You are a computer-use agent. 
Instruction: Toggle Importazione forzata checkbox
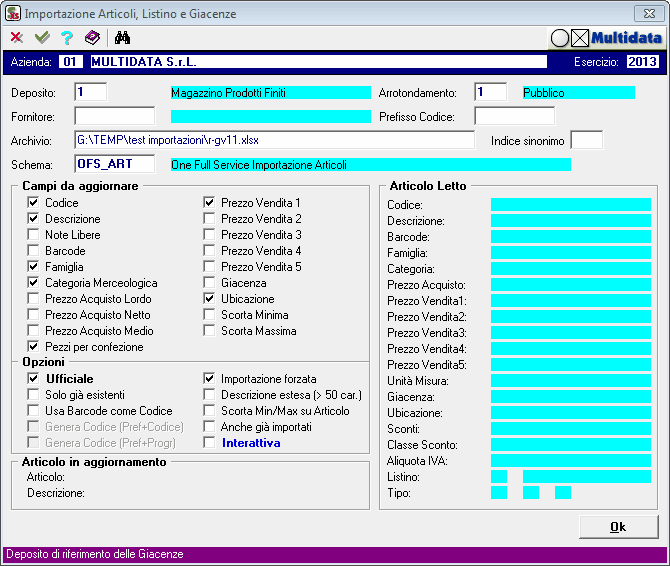(x=209, y=378)
